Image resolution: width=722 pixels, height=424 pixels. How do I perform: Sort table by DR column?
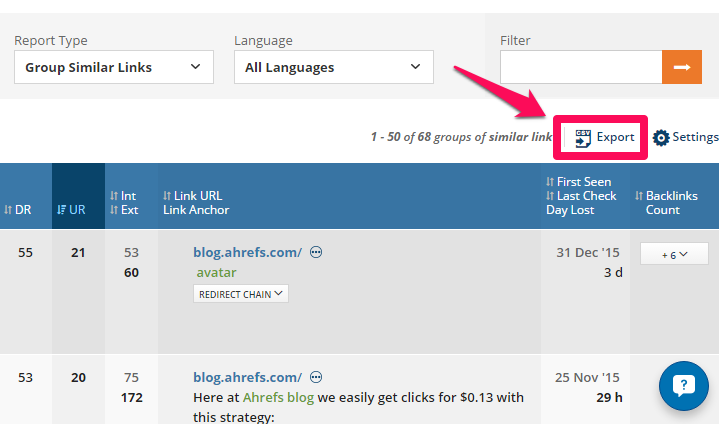(x=17, y=210)
